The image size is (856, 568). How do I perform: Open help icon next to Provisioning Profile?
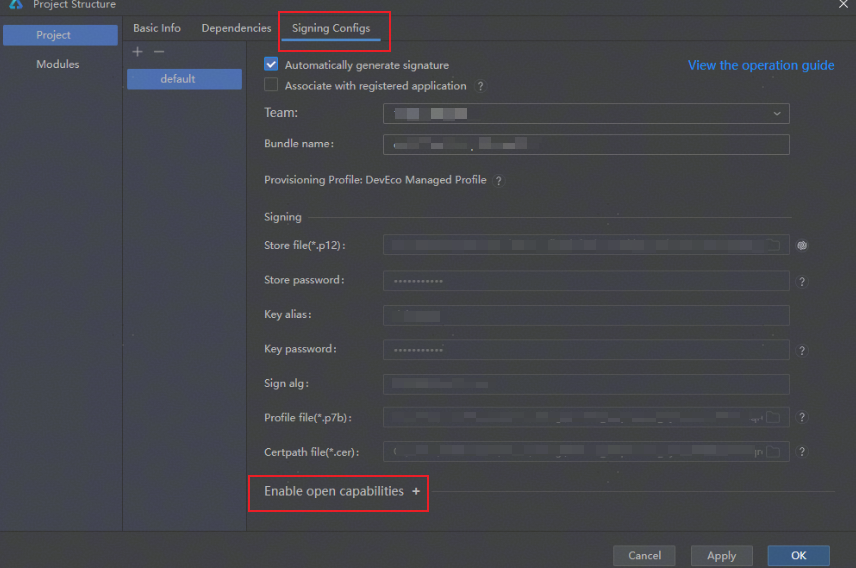(498, 181)
